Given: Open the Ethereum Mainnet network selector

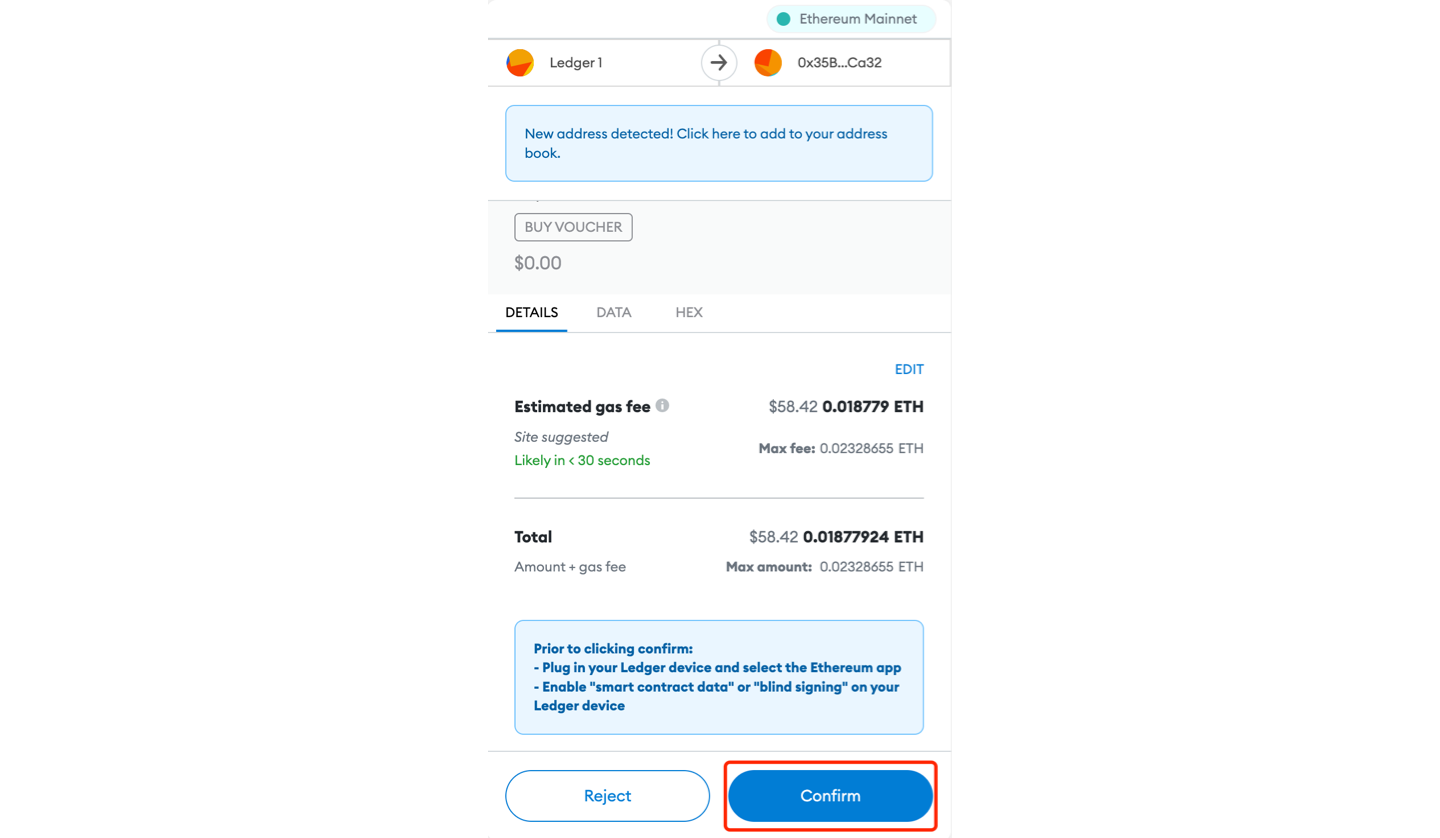Looking at the screenshot, I should tap(851, 19).
